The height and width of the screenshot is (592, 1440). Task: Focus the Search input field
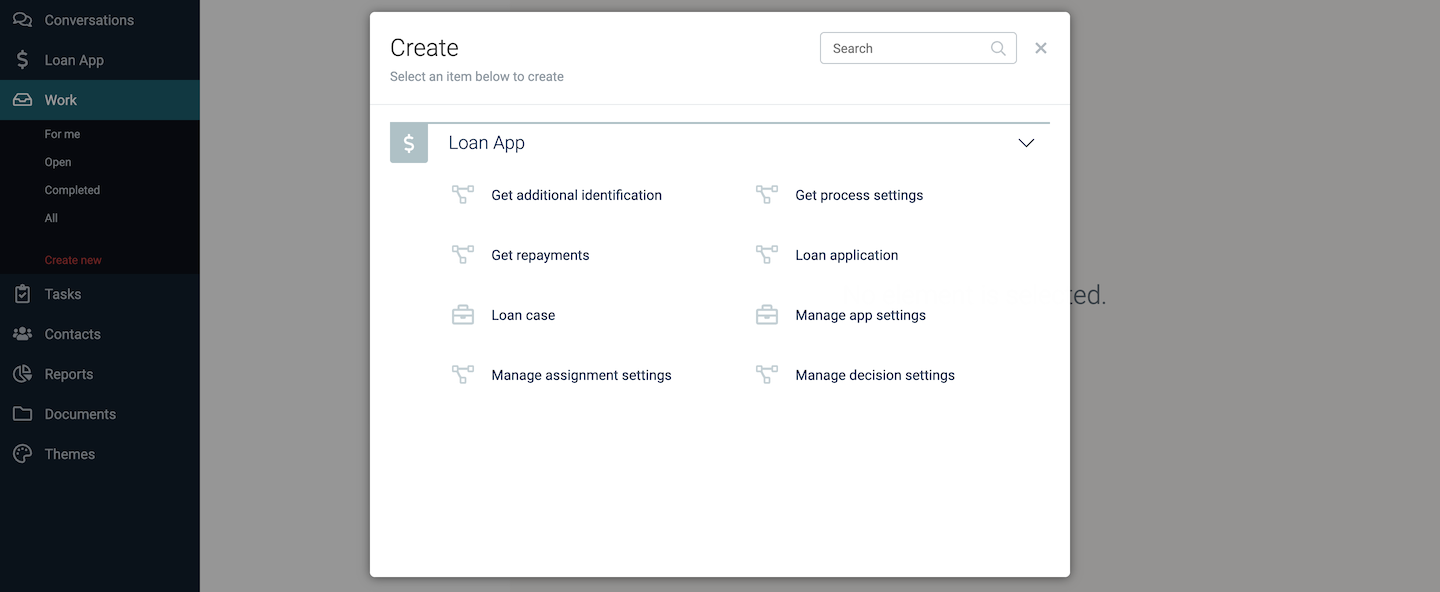[x=905, y=48]
